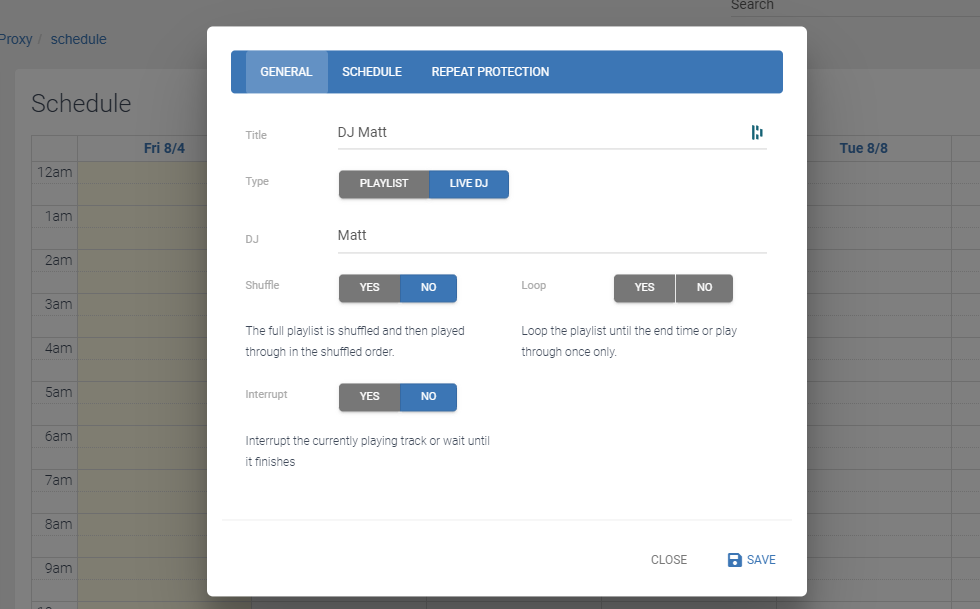Click the icon inside the Title field
The image size is (980, 609).
tap(757, 132)
